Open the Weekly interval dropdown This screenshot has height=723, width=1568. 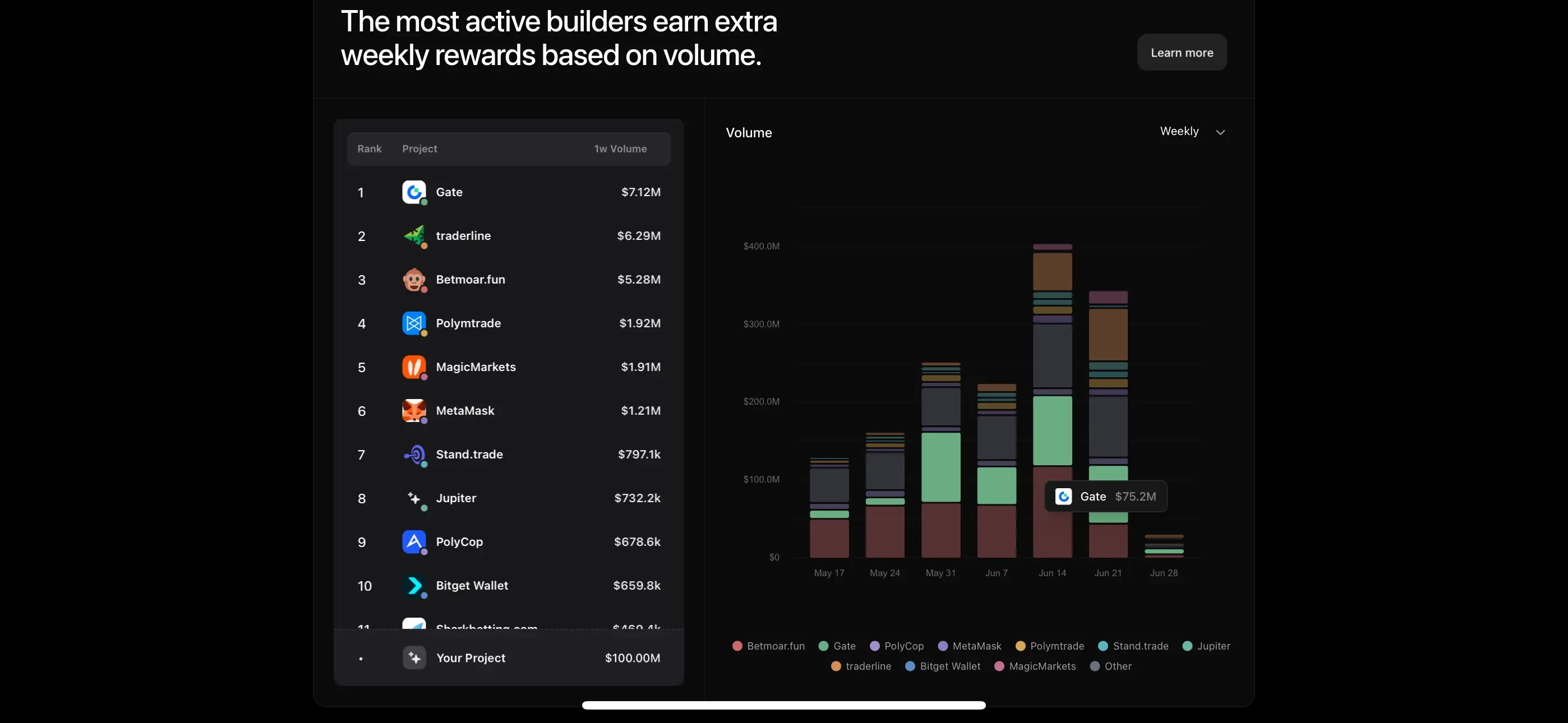pos(1192,132)
